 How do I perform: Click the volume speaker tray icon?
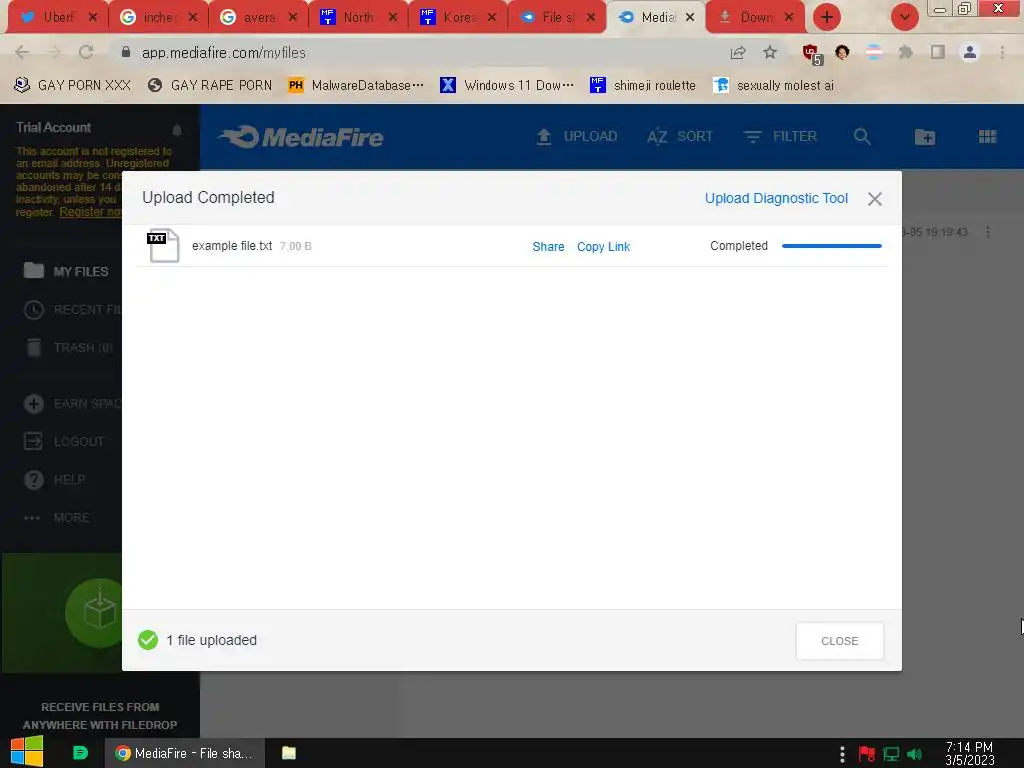click(x=915, y=754)
